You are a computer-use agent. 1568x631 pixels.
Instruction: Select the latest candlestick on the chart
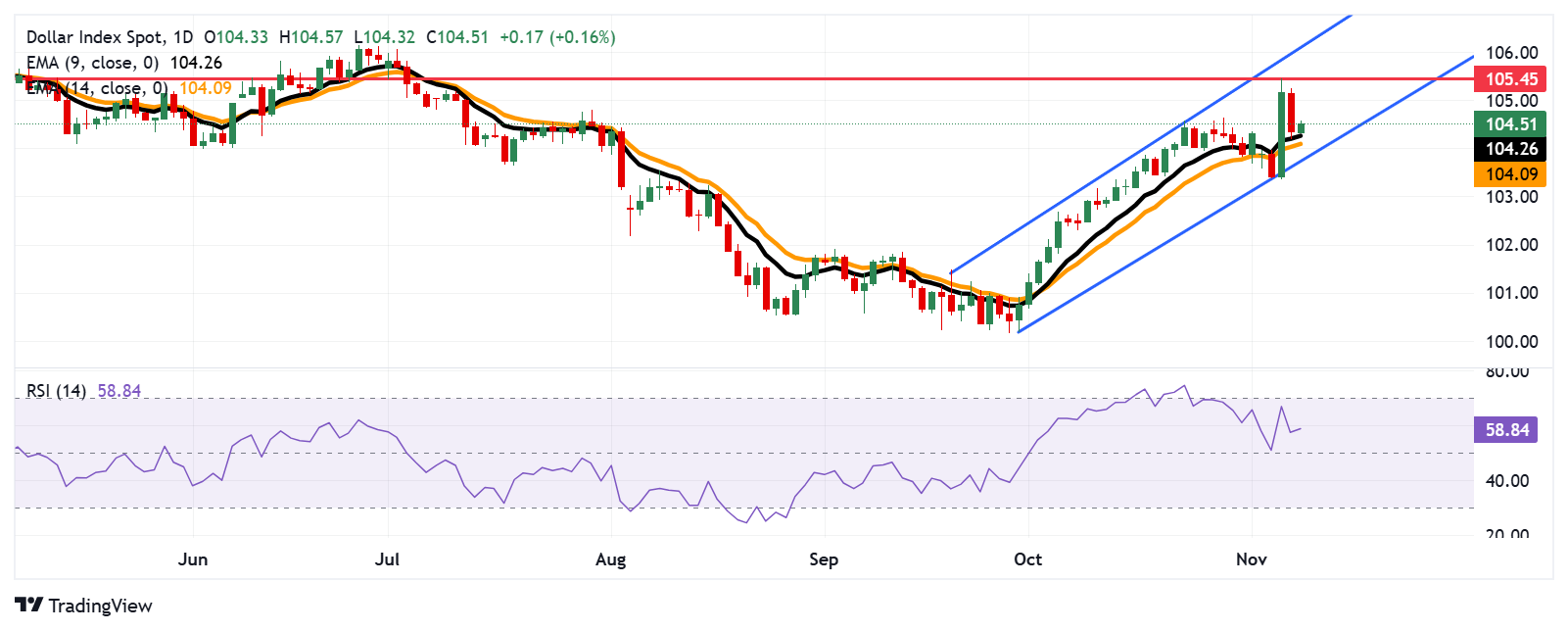click(x=1302, y=127)
